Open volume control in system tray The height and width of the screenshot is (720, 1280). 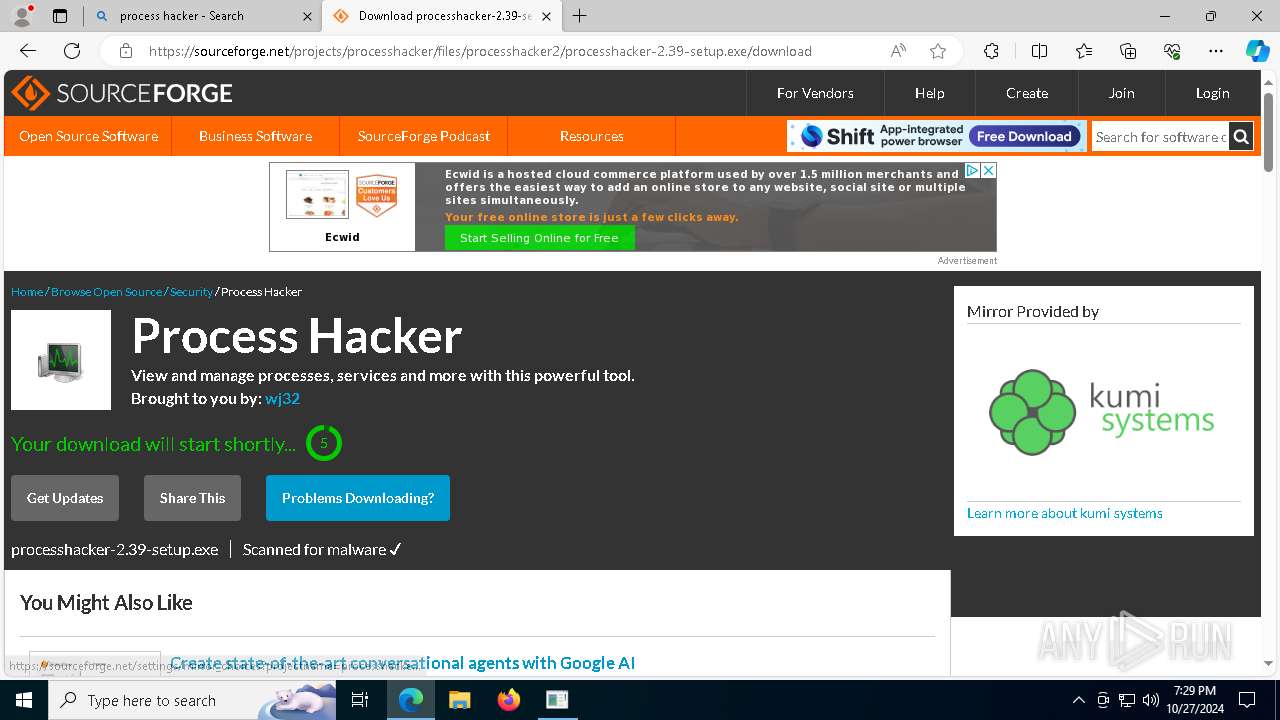click(1151, 700)
